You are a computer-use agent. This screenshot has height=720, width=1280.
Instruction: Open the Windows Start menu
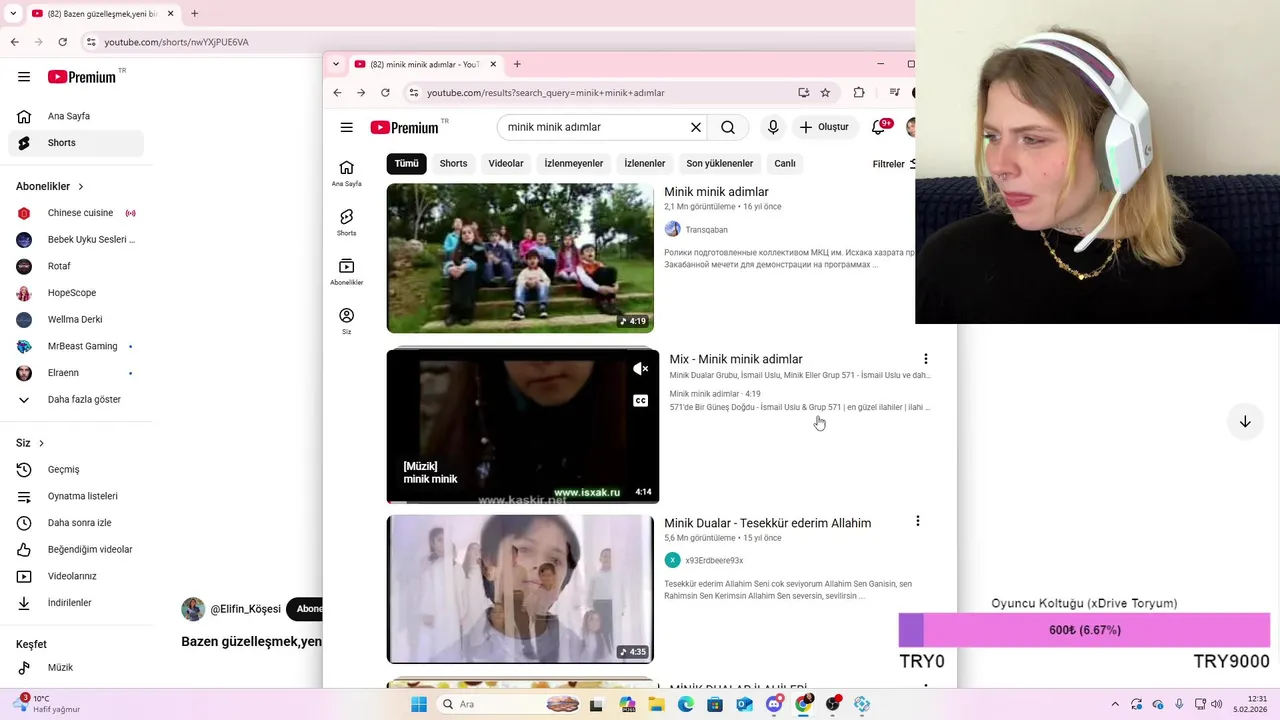pyautogui.click(x=419, y=704)
